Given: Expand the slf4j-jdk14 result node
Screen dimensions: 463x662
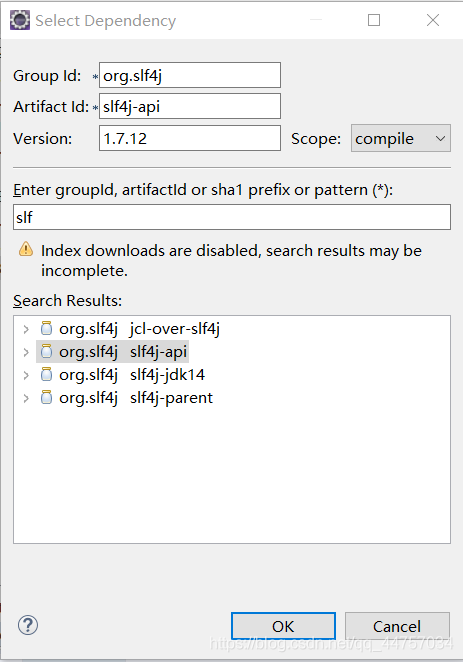Looking at the screenshot, I should (26, 375).
